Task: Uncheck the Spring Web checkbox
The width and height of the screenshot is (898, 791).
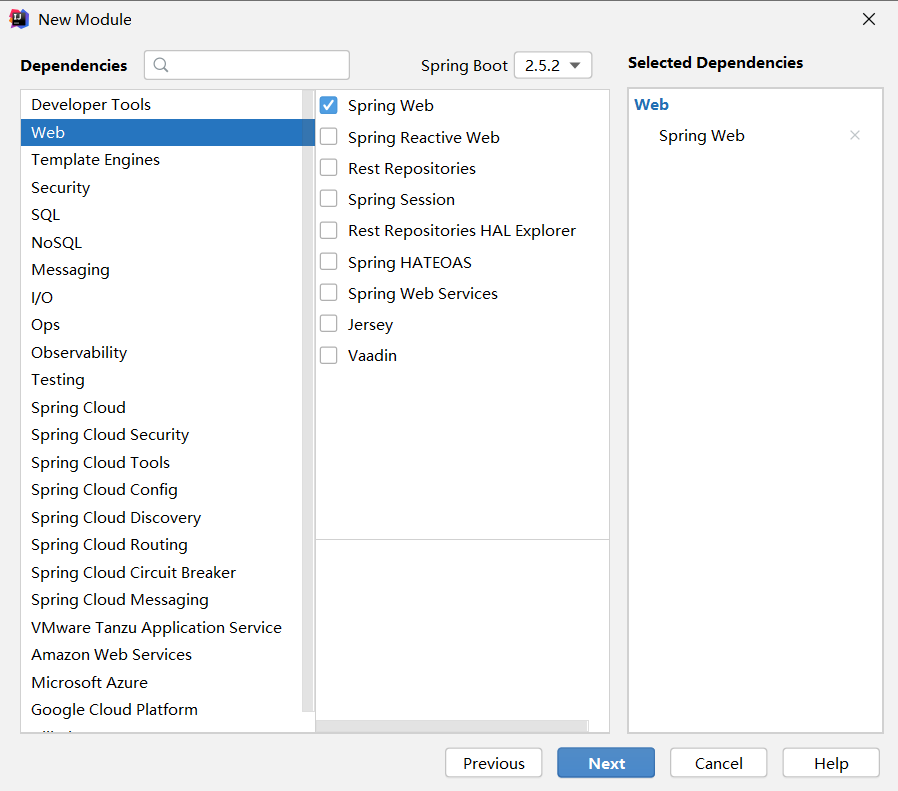Action: click(329, 105)
